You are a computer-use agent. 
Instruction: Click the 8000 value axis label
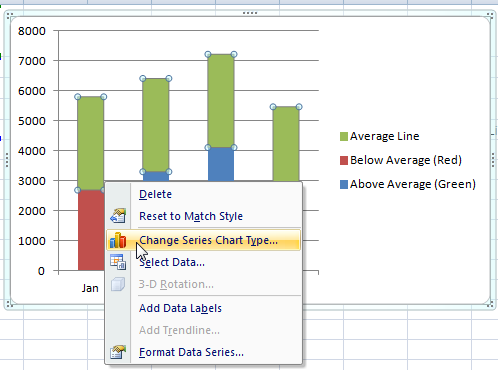32,31
